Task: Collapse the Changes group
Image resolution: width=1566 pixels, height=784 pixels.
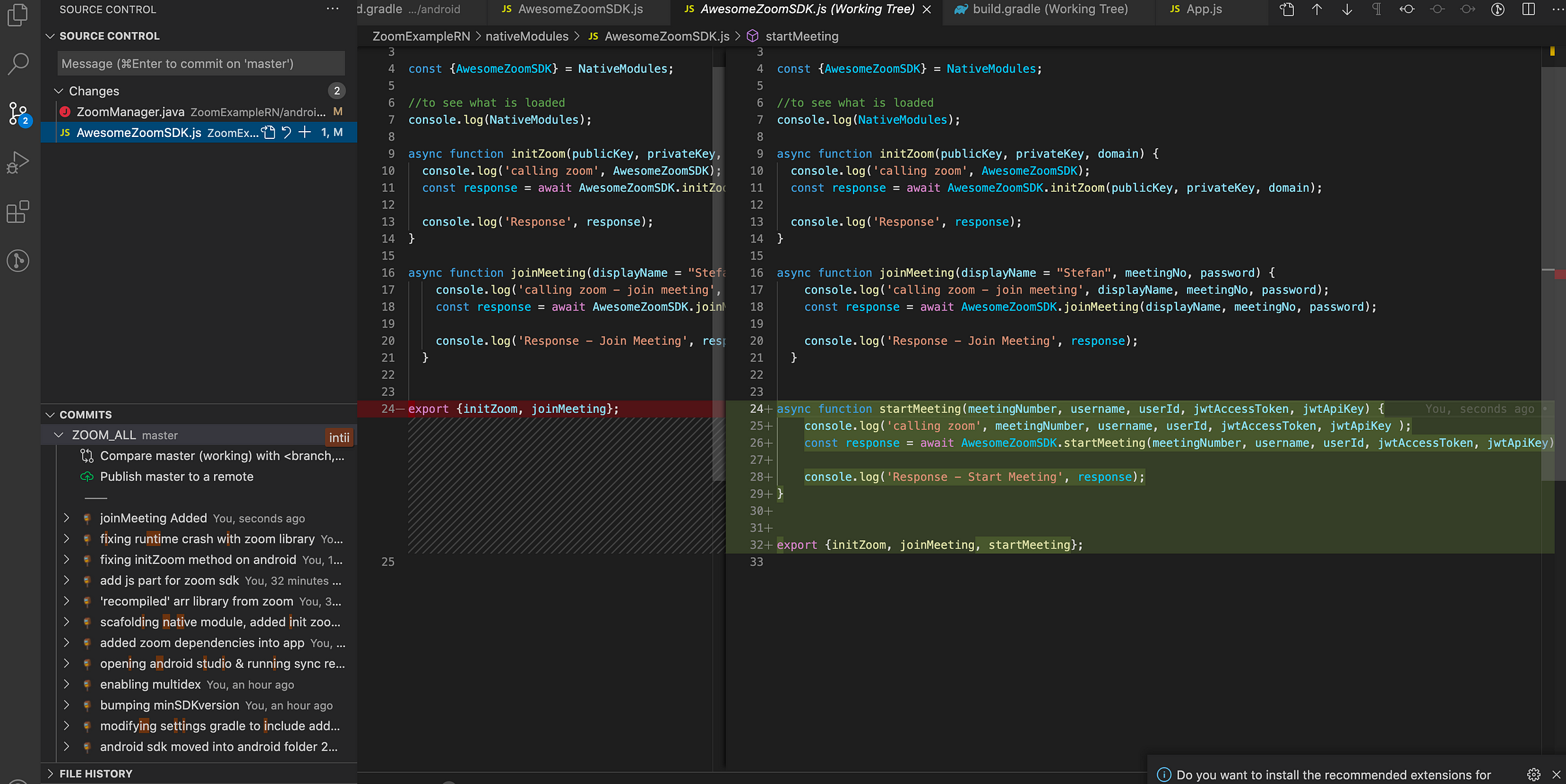Action: (x=59, y=91)
